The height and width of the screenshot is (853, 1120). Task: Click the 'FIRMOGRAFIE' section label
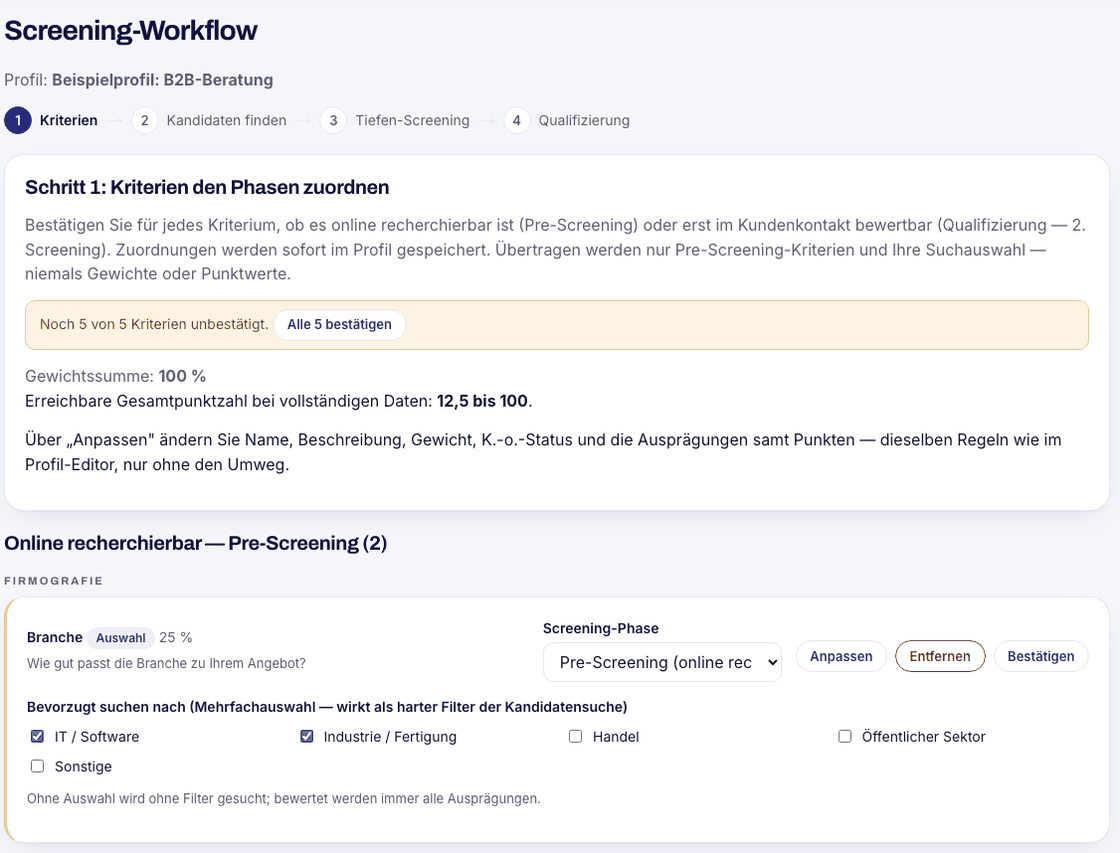(x=54, y=581)
